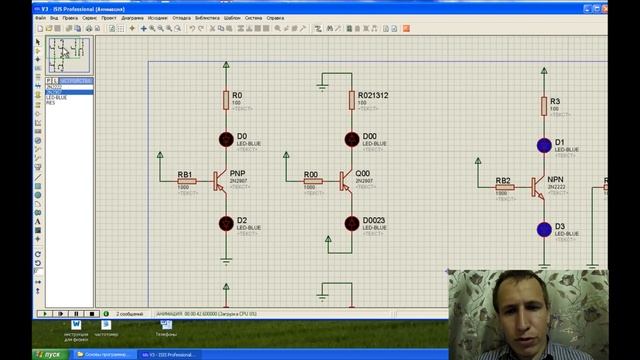Click the Play simulation button
640x360 pixels.
click(x=45, y=314)
